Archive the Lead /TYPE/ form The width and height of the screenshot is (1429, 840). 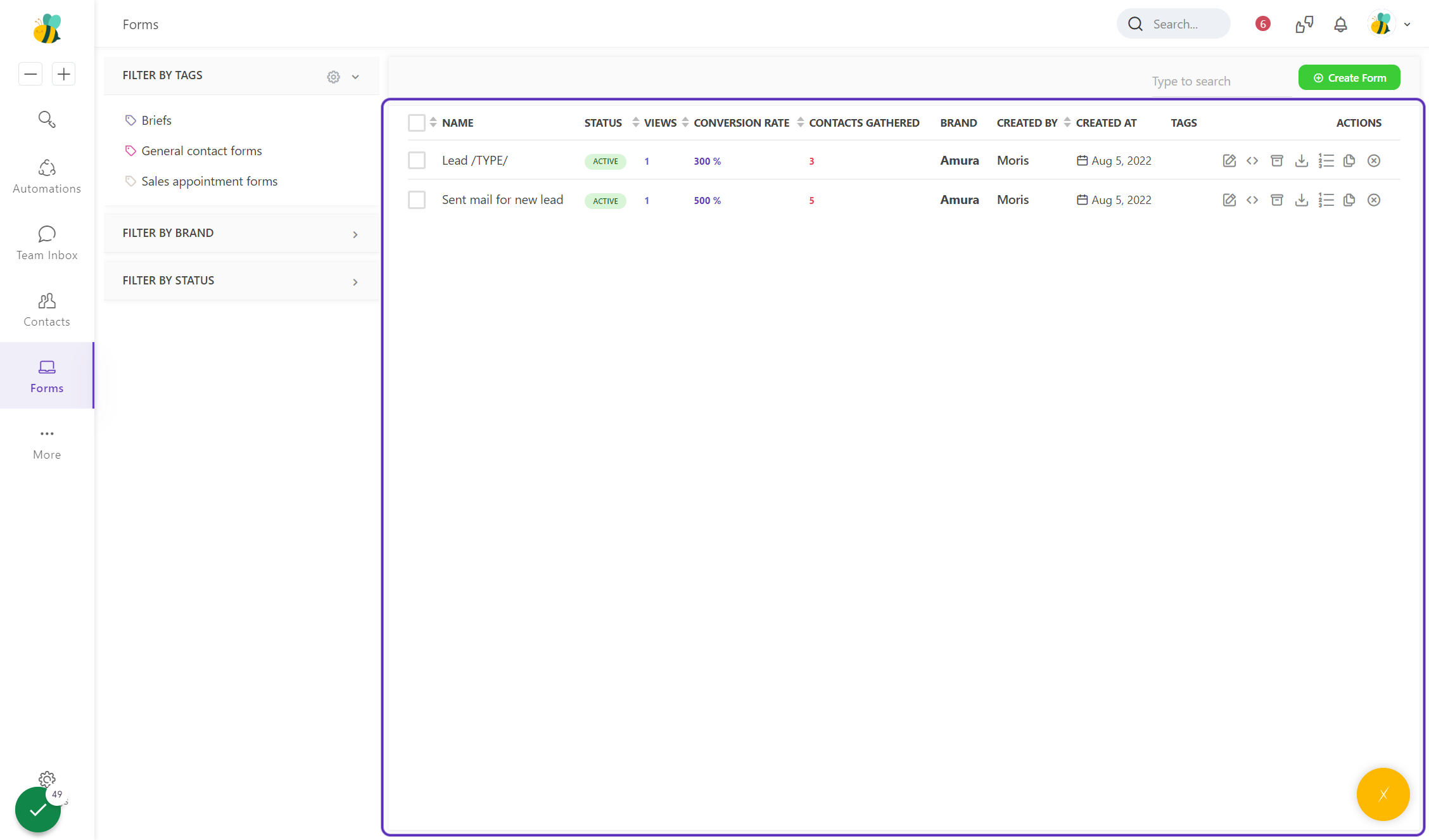point(1277,161)
